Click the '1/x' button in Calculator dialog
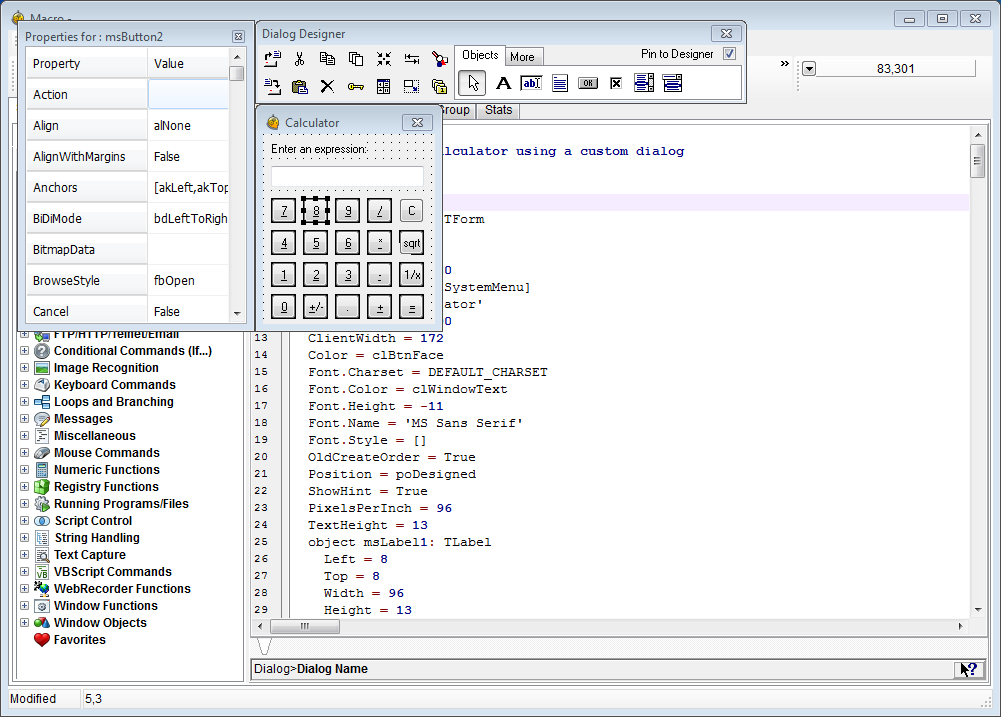Screen dimensions: 1001x717 click(412, 275)
